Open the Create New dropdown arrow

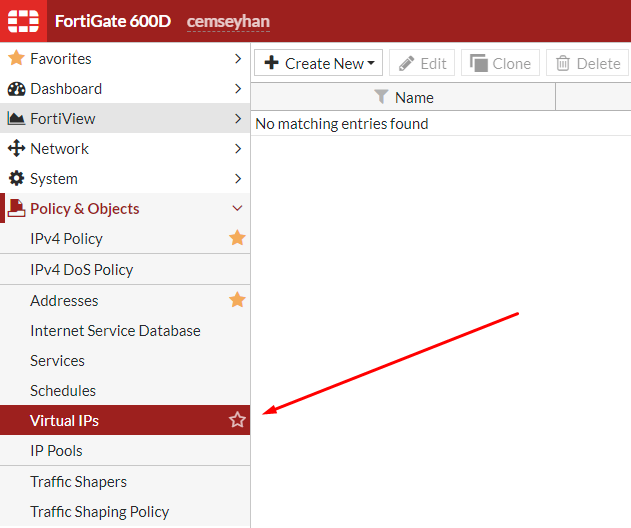(371, 63)
